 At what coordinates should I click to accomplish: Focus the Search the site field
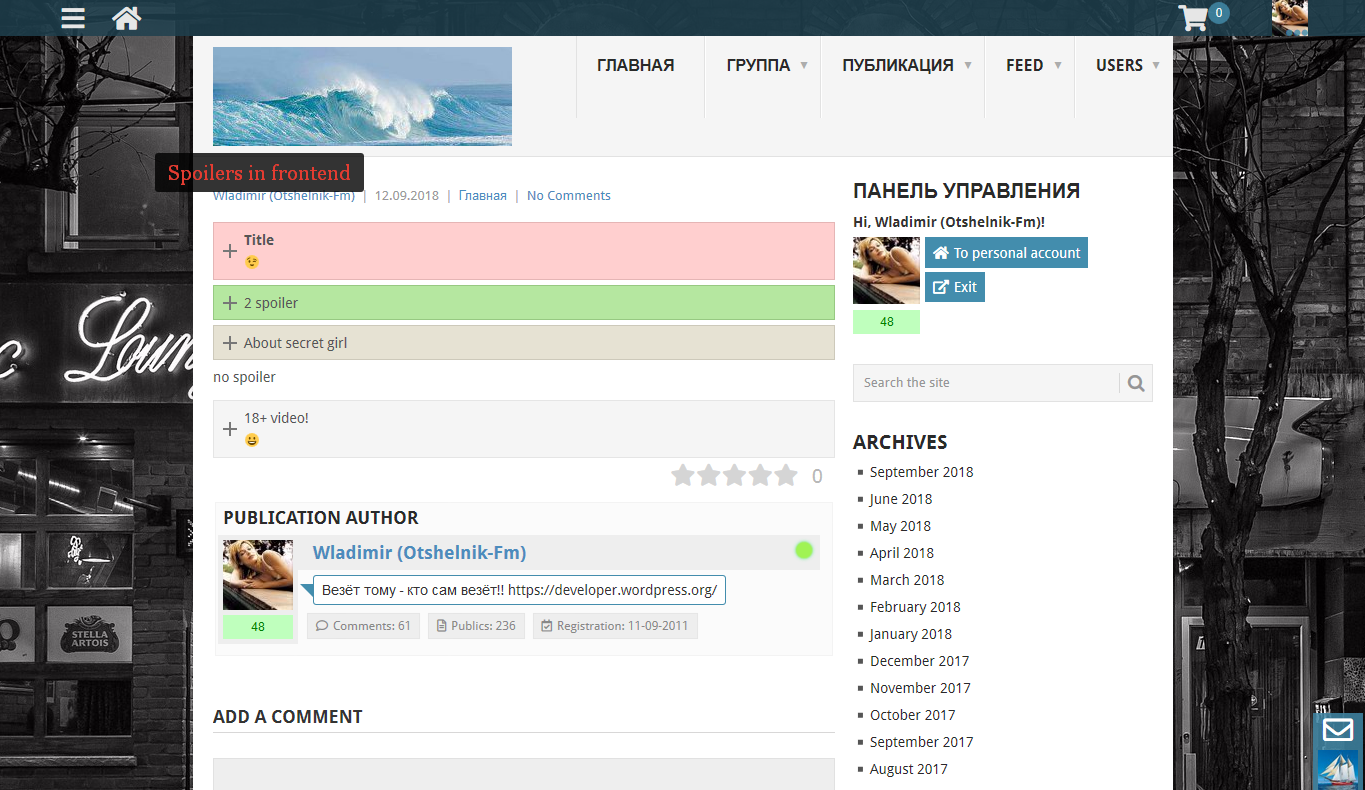coord(986,383)
